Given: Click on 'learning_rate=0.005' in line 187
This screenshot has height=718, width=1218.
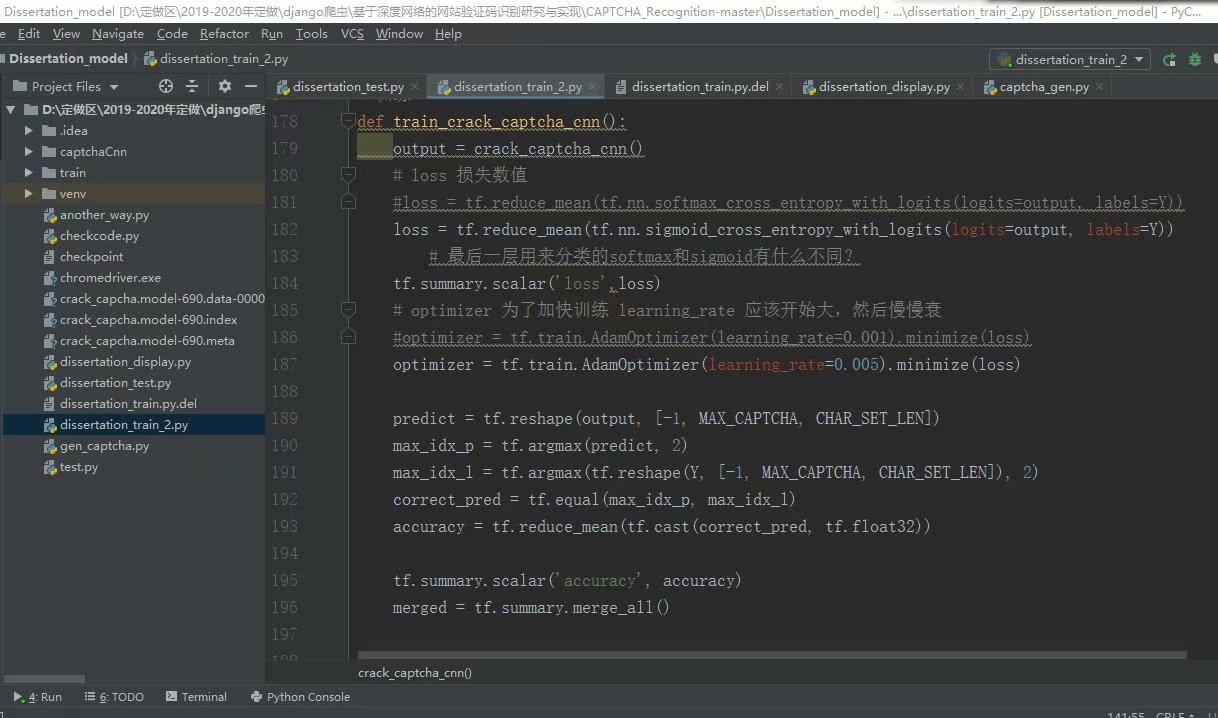Looking at the screenshot, I should pyautogui.click(x=796, y=365).
